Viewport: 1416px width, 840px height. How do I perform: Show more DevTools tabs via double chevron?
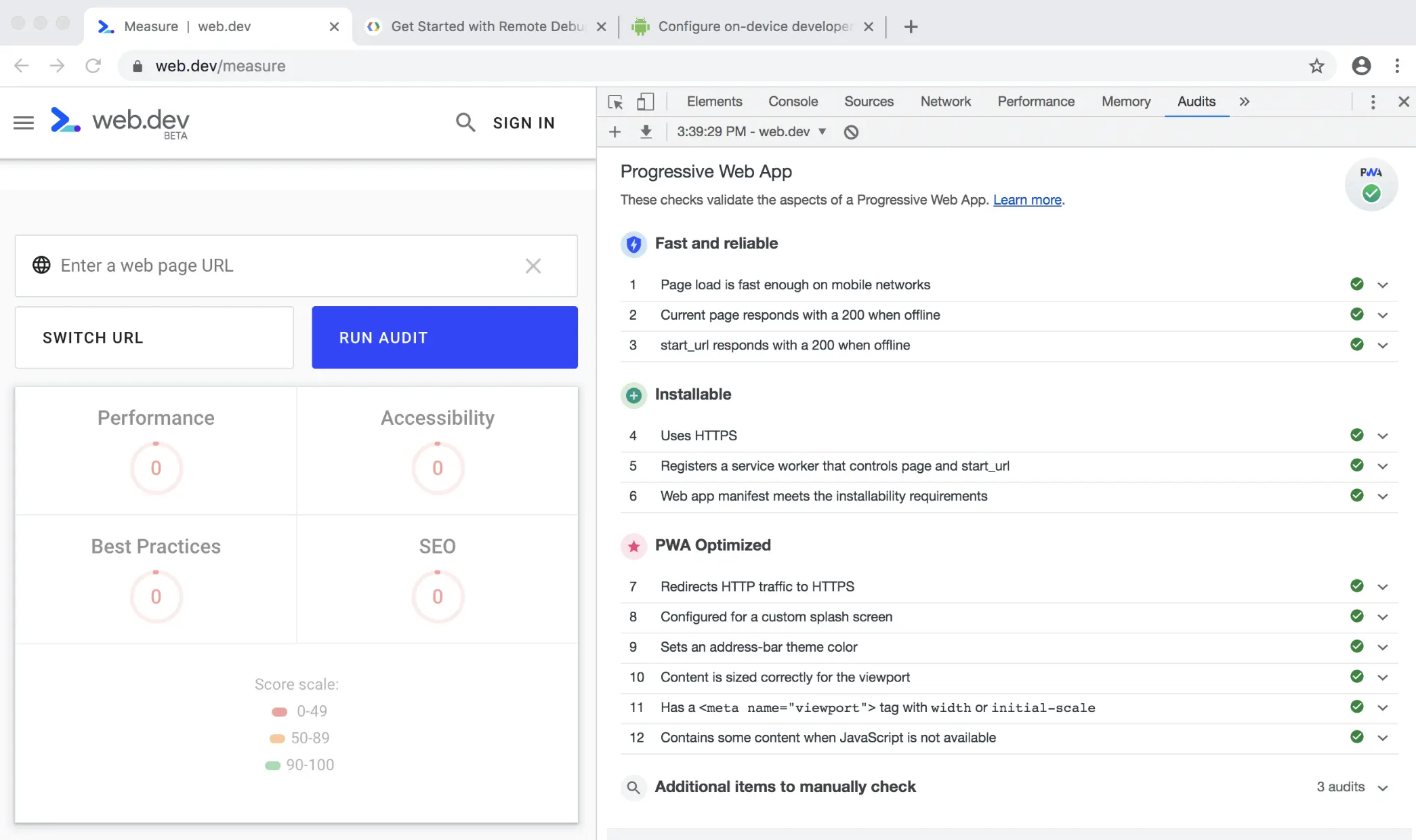[x=1244, y=102]
